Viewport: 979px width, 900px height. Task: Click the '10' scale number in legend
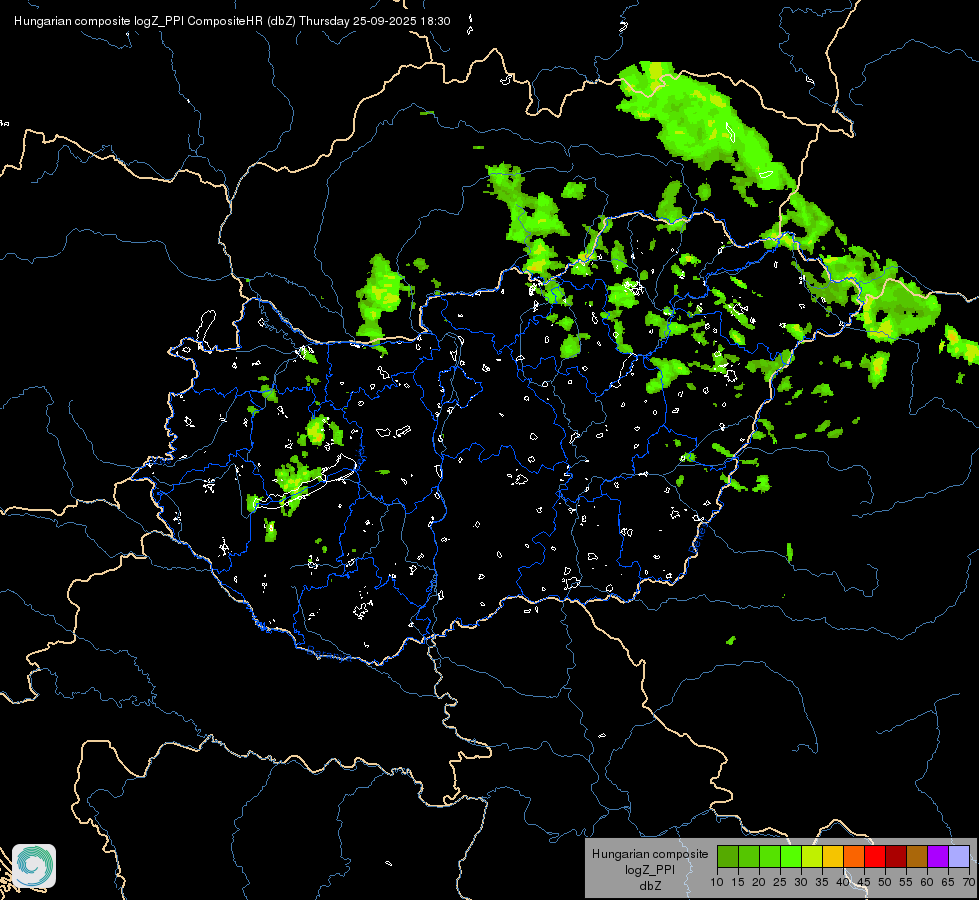click(717, 882)
